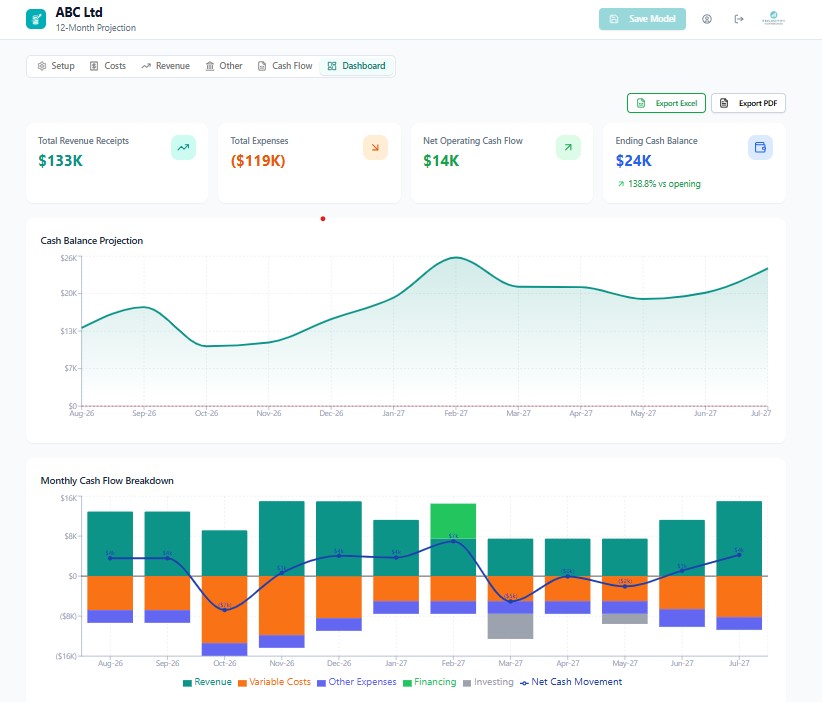822x702 pixels.
Task: Click the 12-Month Projection subtitle
Action: 96,28
